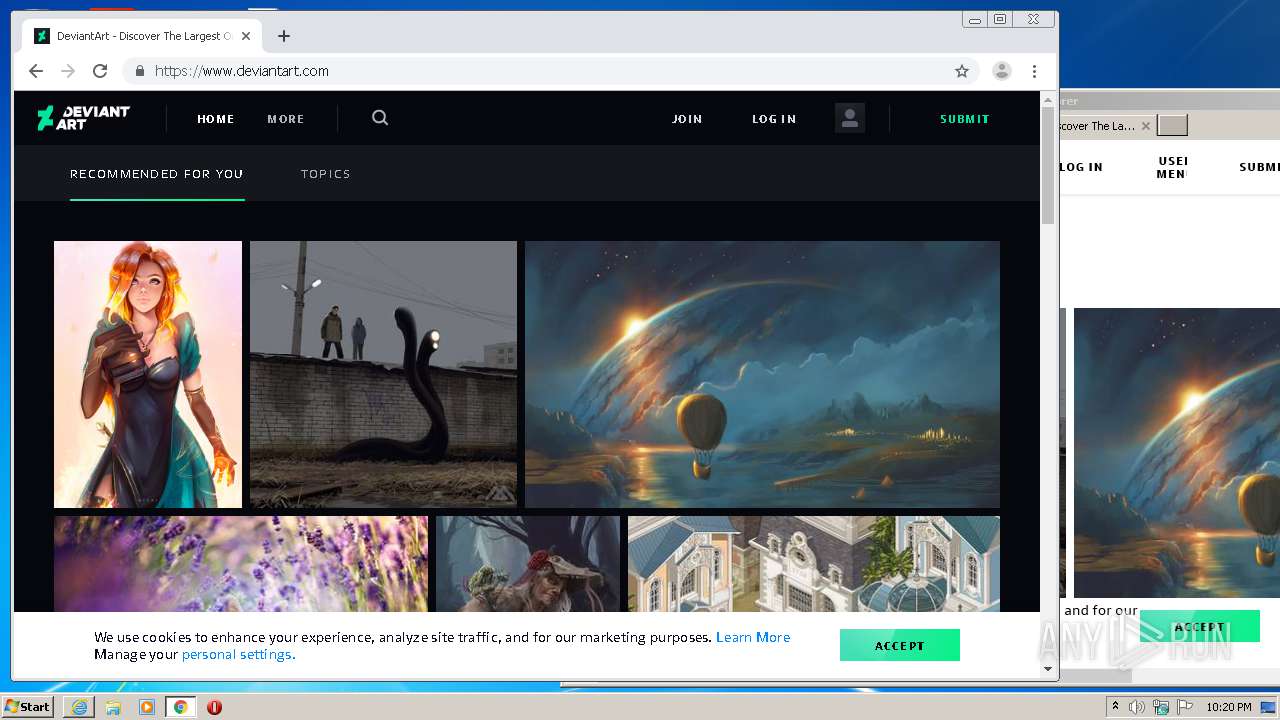Click the taskbar clock showing 10:20 PM
Screen dimensions: 1280x720
[1229, 707]
